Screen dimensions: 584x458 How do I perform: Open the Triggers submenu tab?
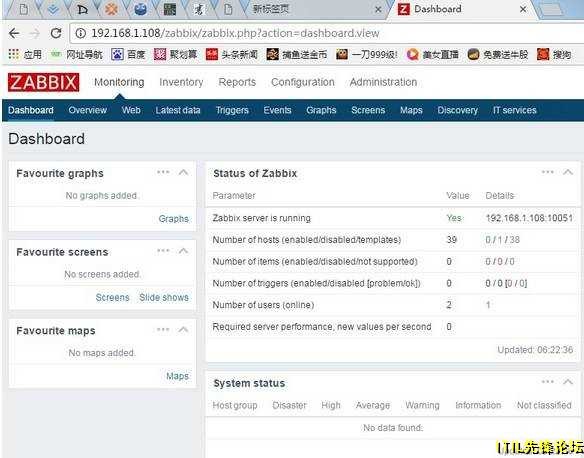point(232,110)
